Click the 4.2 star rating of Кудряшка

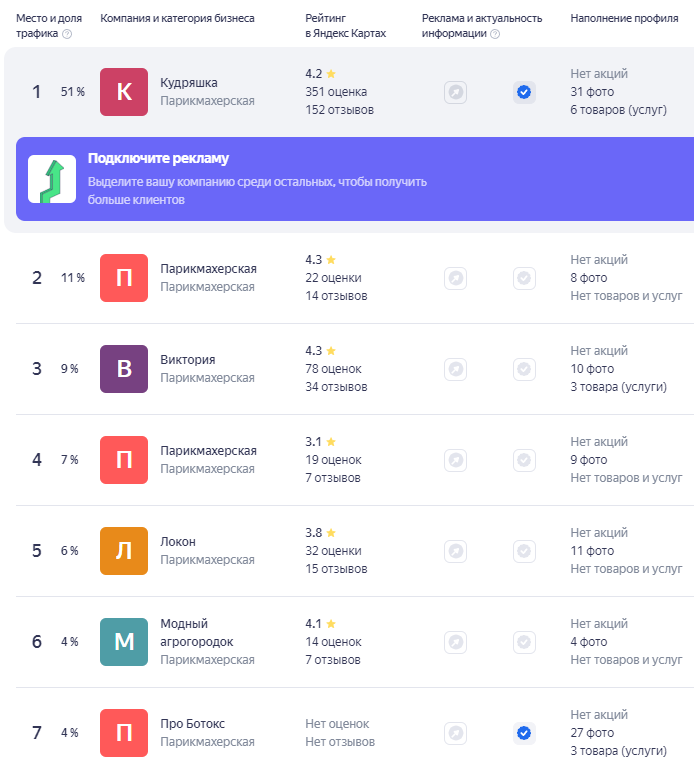320,74
